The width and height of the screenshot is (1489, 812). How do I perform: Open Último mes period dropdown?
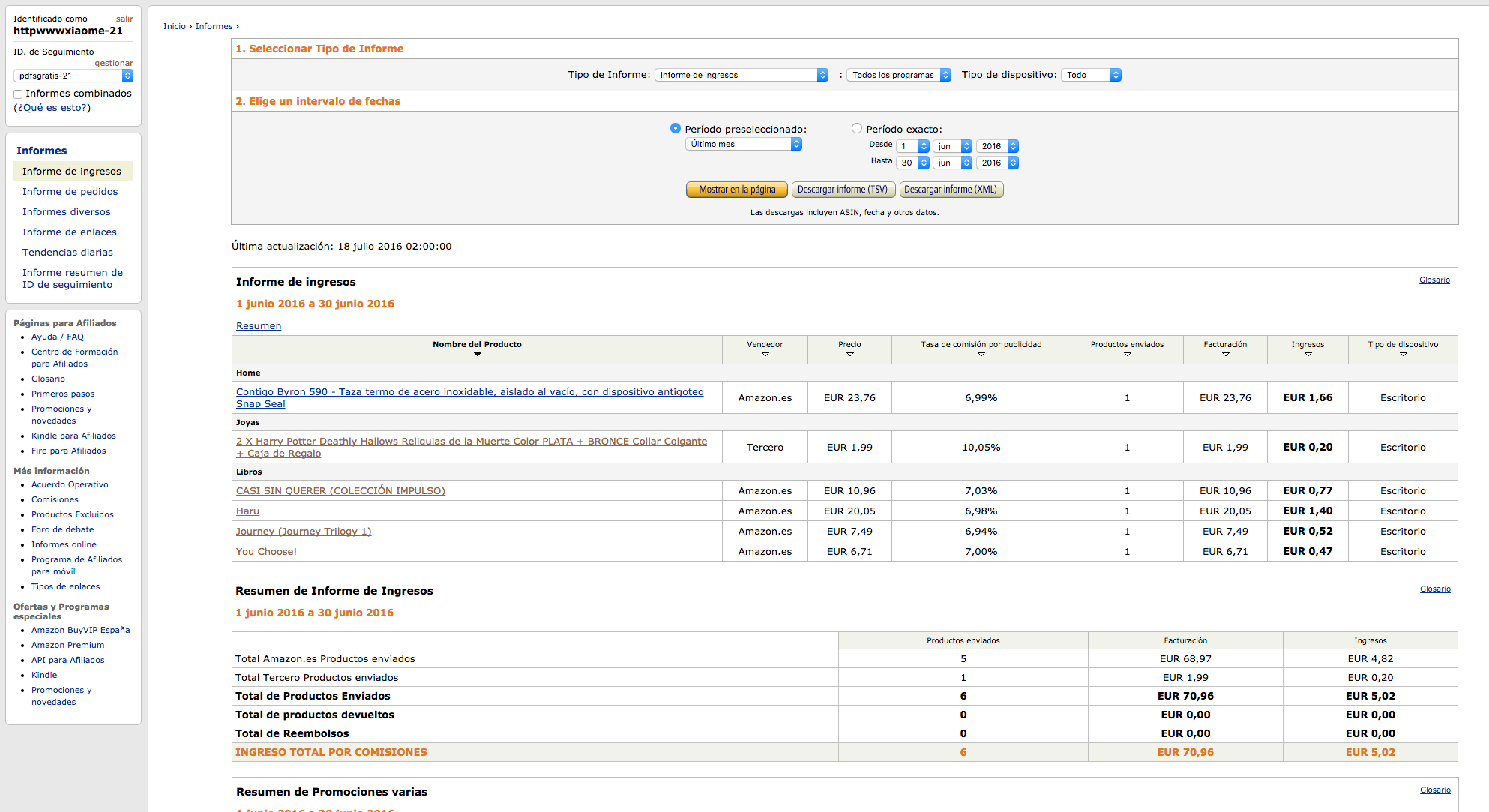(x=744, y=144)
